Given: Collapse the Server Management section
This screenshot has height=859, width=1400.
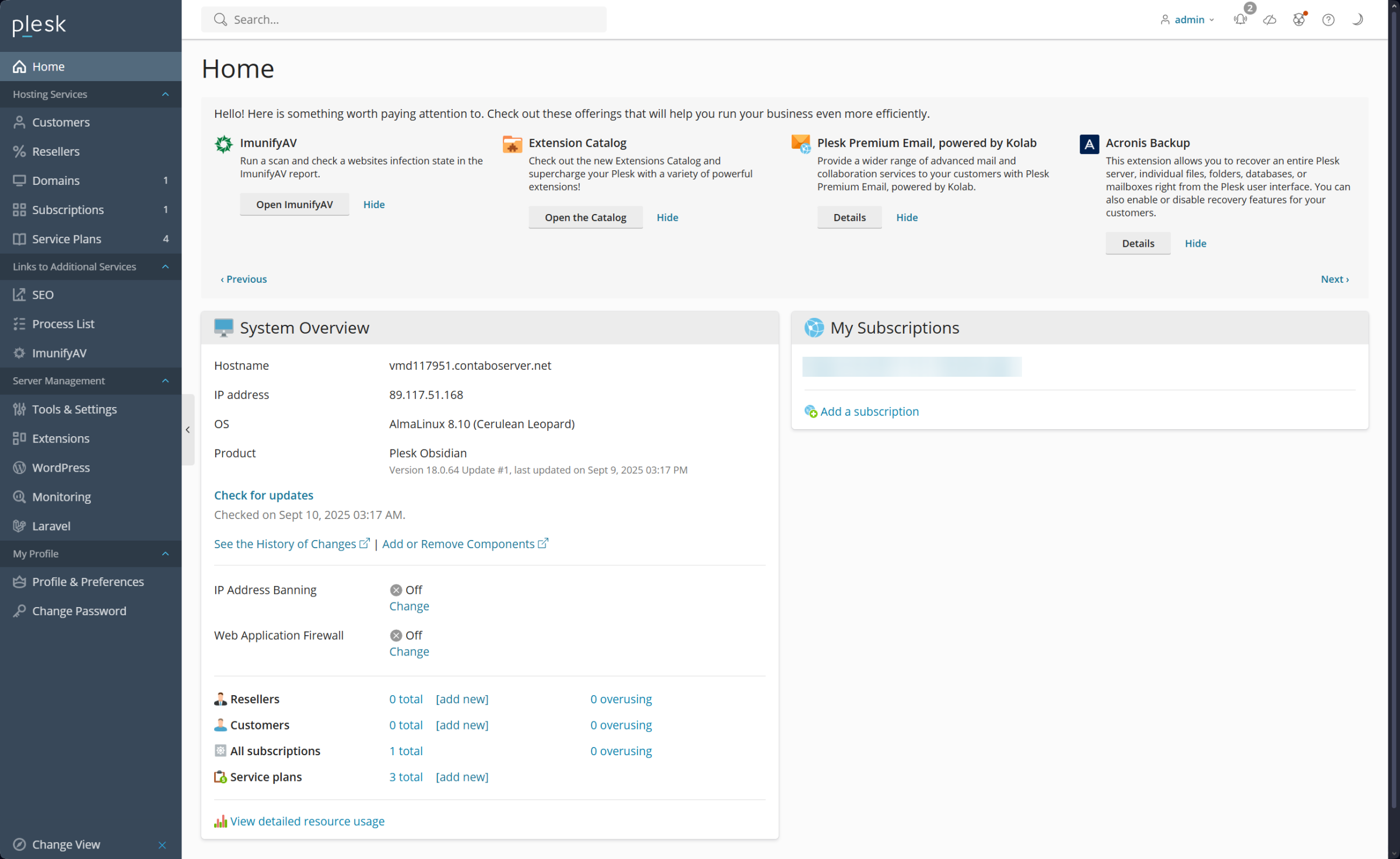Looking at the screenshot, I should click(165, 381).
